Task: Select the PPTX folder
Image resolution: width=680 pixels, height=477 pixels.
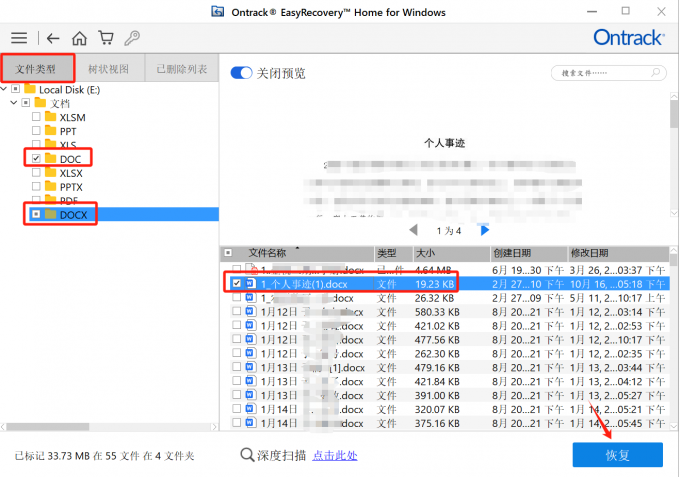Action: (x=71, y=186)
